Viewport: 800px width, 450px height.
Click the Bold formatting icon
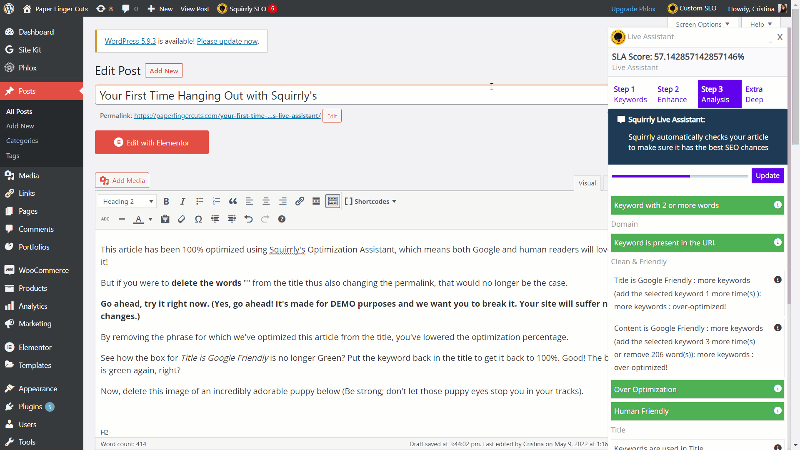pyautogui.click(x=167, y=201)
